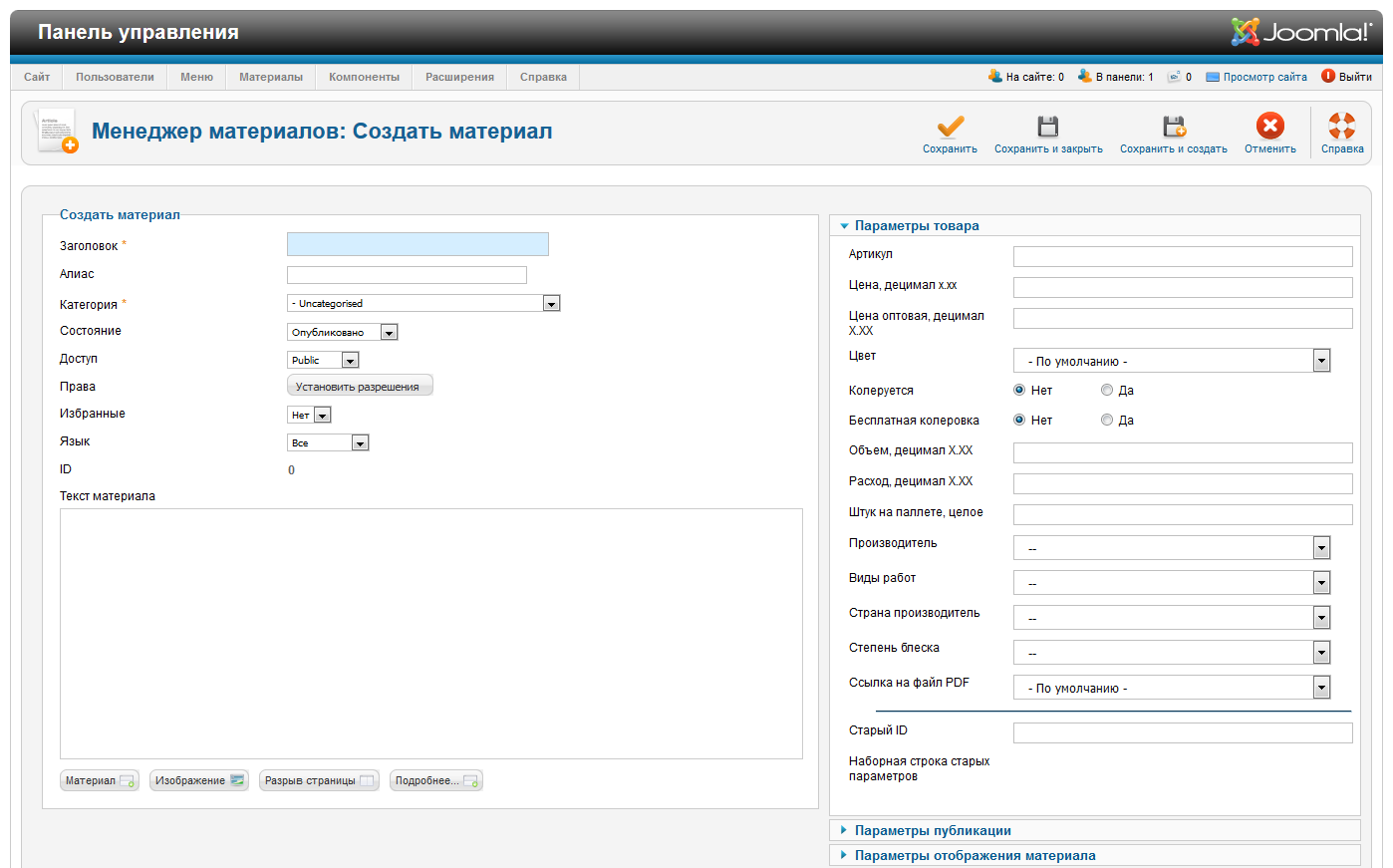Select Да for Колеруется
This screenshot has height=868, width=1393.
point(1107,391)
